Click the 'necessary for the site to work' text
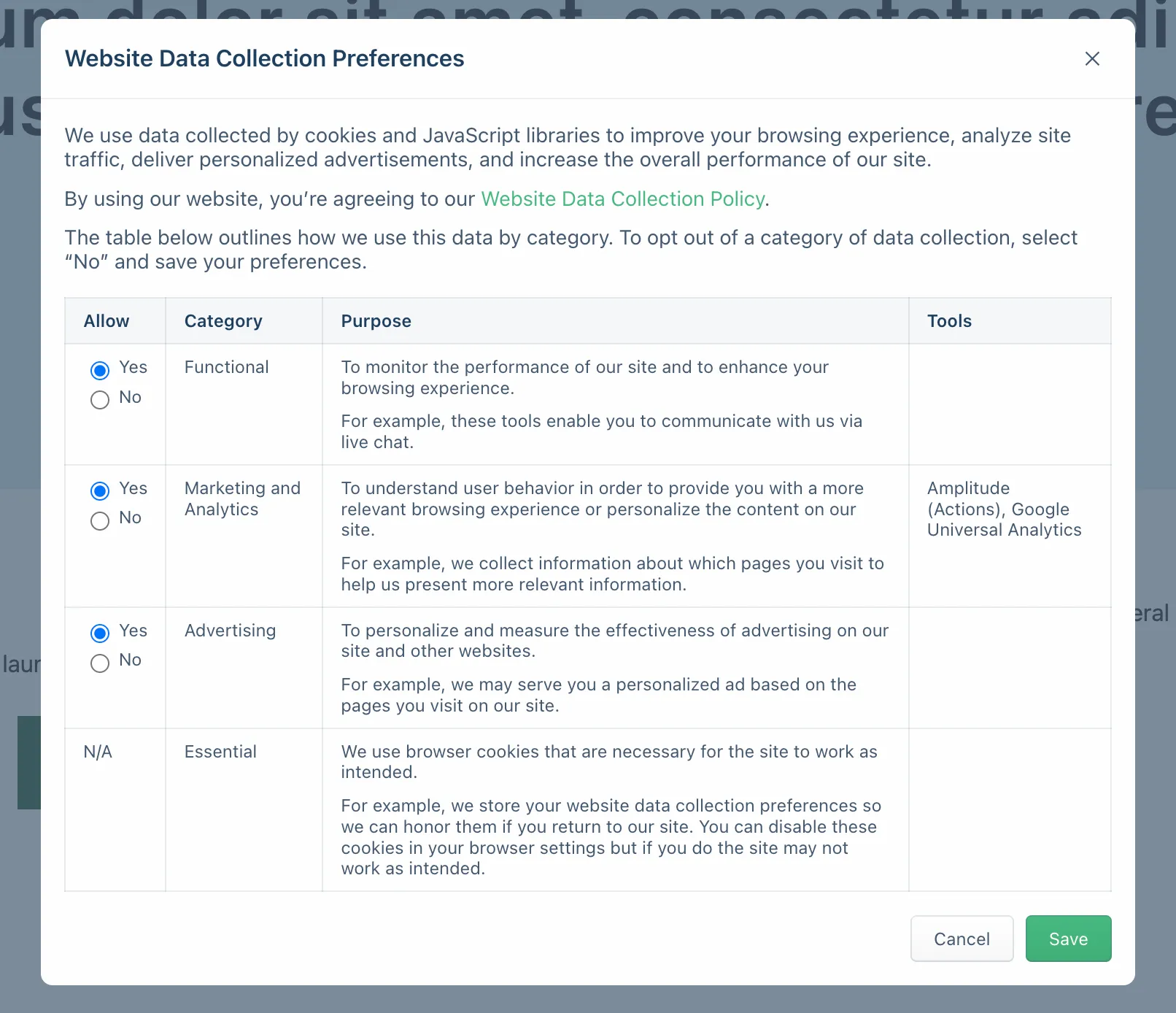The width and height of the screenshot is (1176, 1013). tap(609, 762)
